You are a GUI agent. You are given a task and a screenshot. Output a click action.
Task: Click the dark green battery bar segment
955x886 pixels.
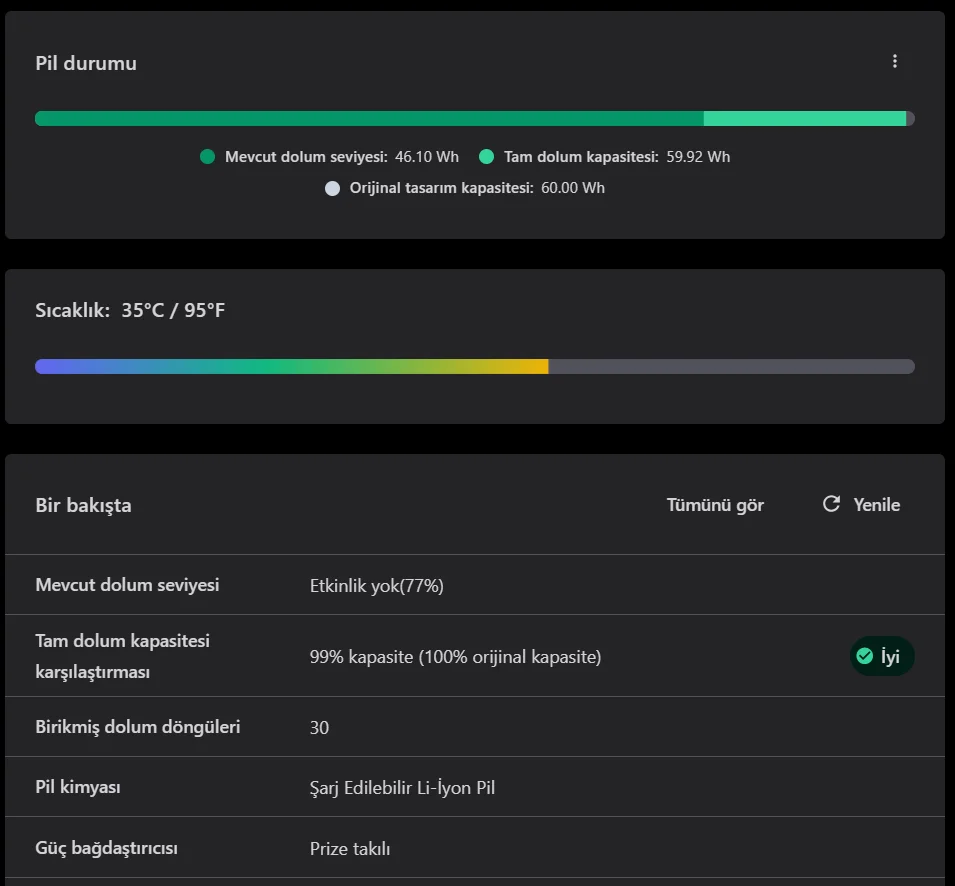[369, 119]
